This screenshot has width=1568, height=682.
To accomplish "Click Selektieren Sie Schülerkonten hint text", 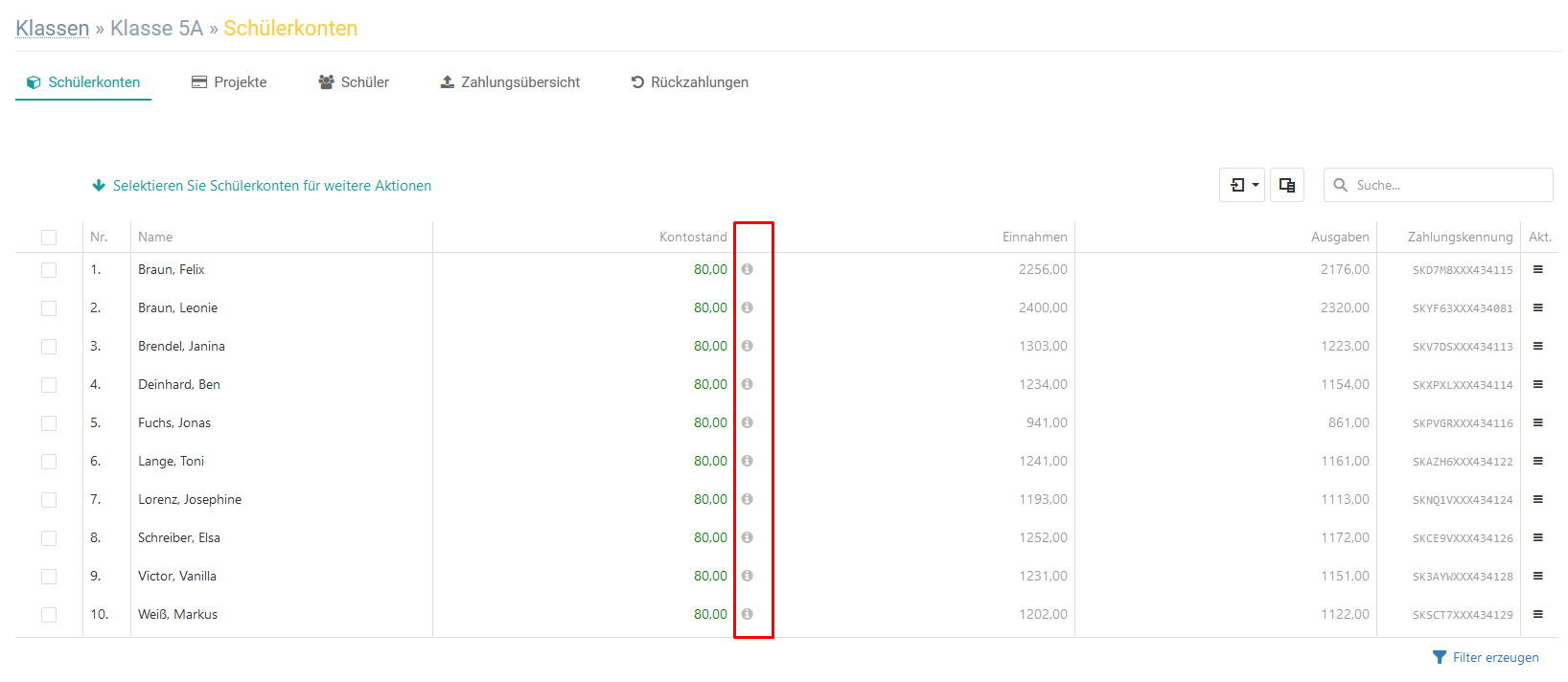I will pyautogui.click(x=272, y=186).
